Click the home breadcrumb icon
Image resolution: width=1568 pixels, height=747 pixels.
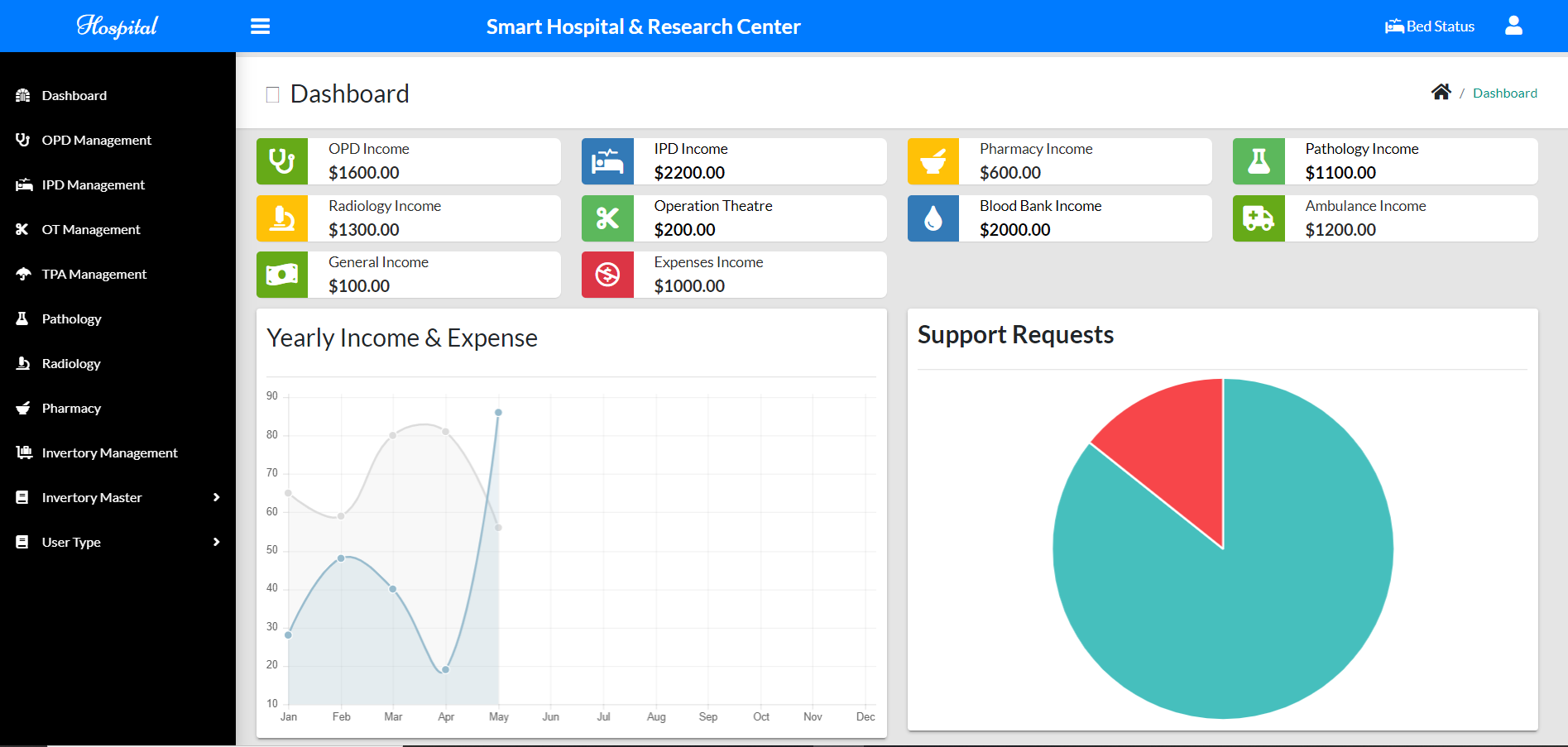point(1441,93)
